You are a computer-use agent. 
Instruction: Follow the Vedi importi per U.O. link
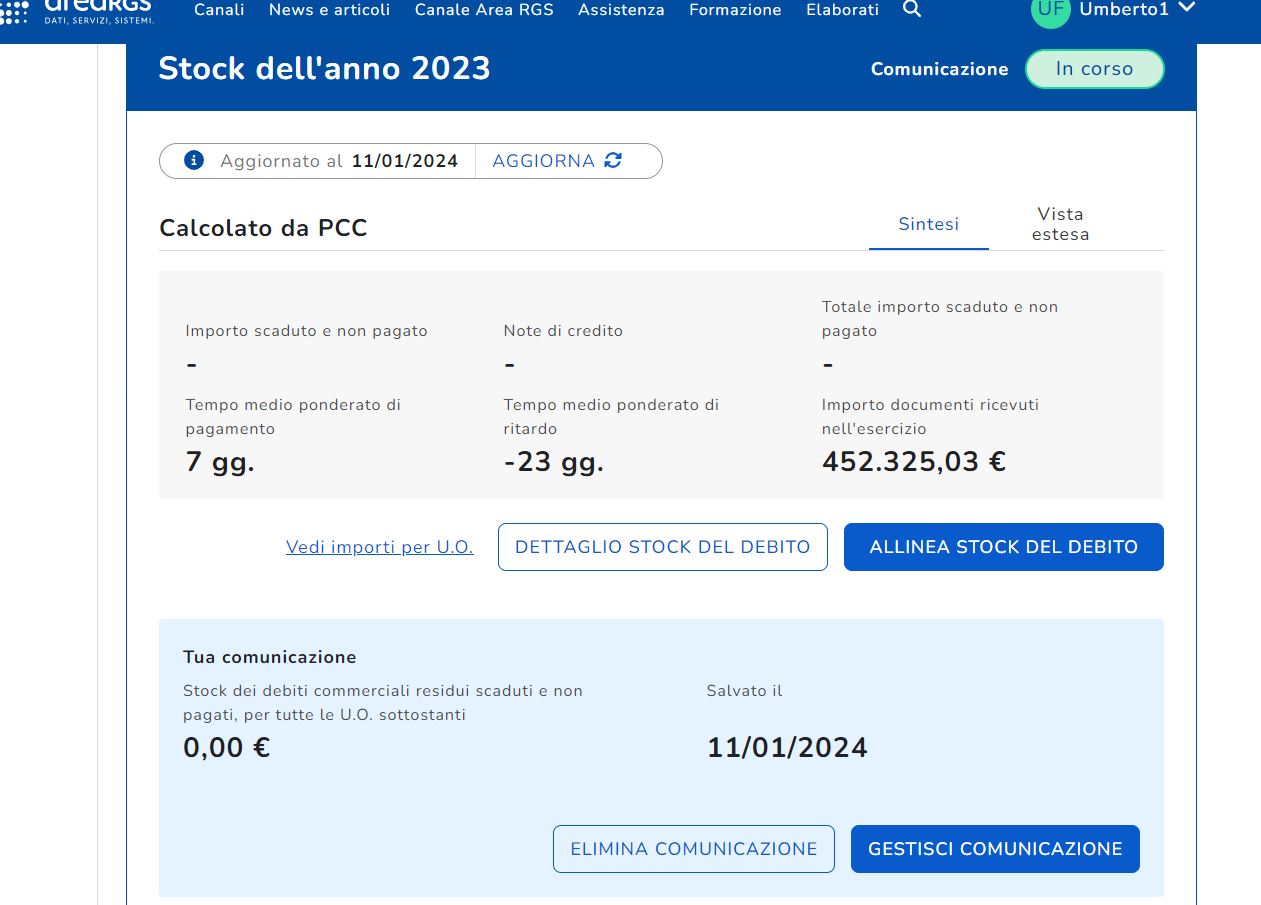(x=379, y=547)
